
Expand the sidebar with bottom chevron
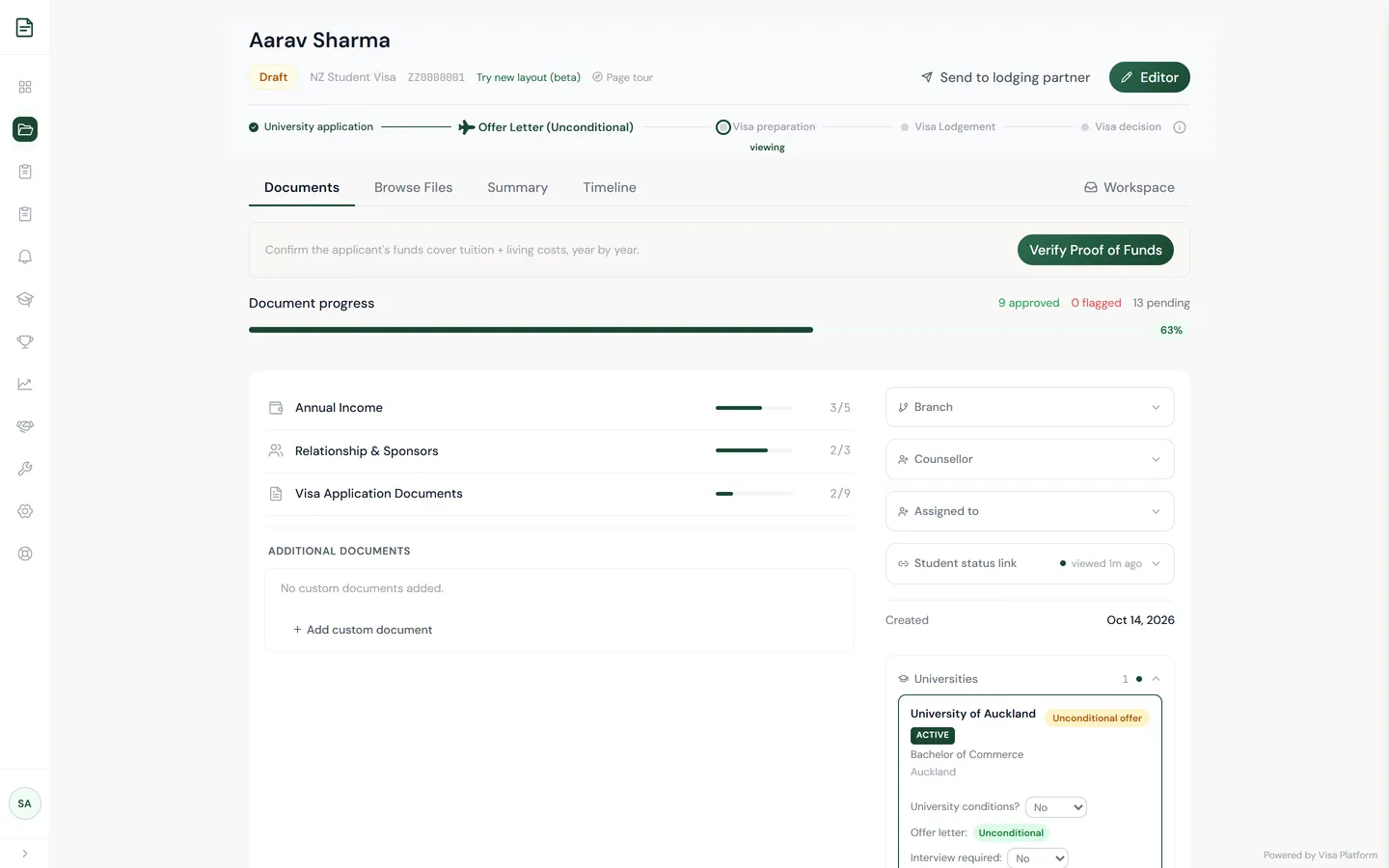pyautogui.click(x=25, y=854)
